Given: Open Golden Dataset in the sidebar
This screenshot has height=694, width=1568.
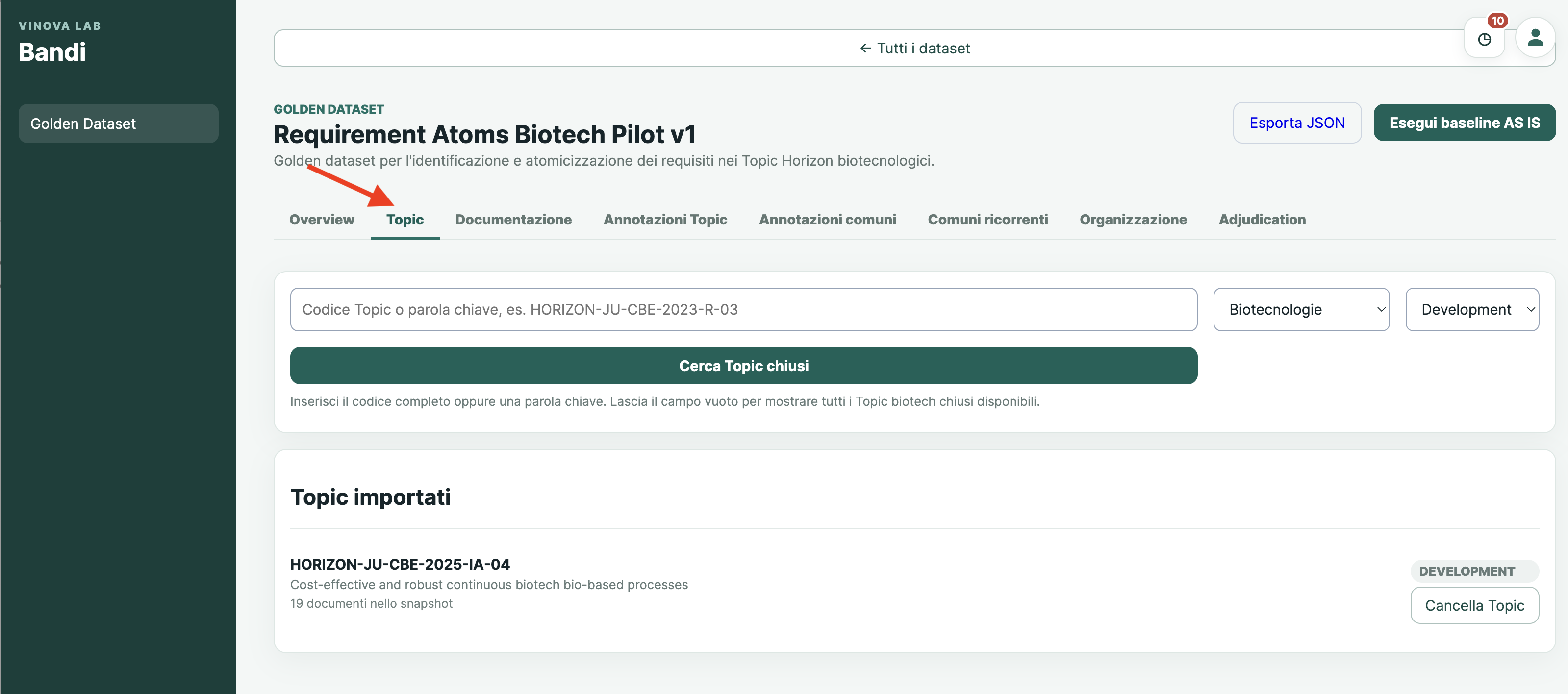Looking at the screenshot, I should point(118,124).
